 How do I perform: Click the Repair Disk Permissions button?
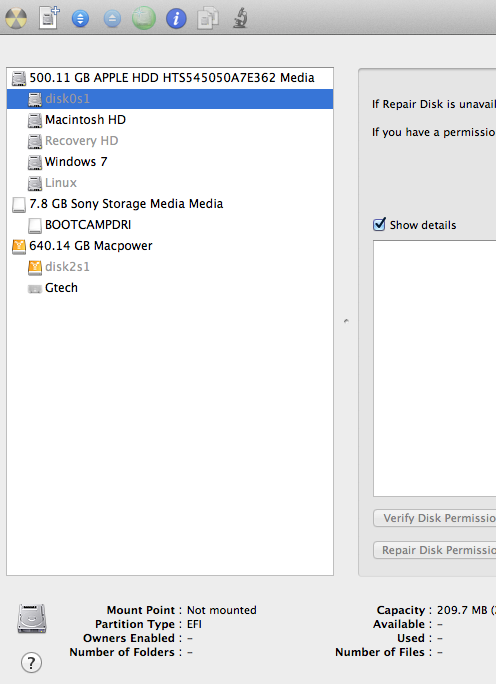pyautogui.click(x=435, y=550)
